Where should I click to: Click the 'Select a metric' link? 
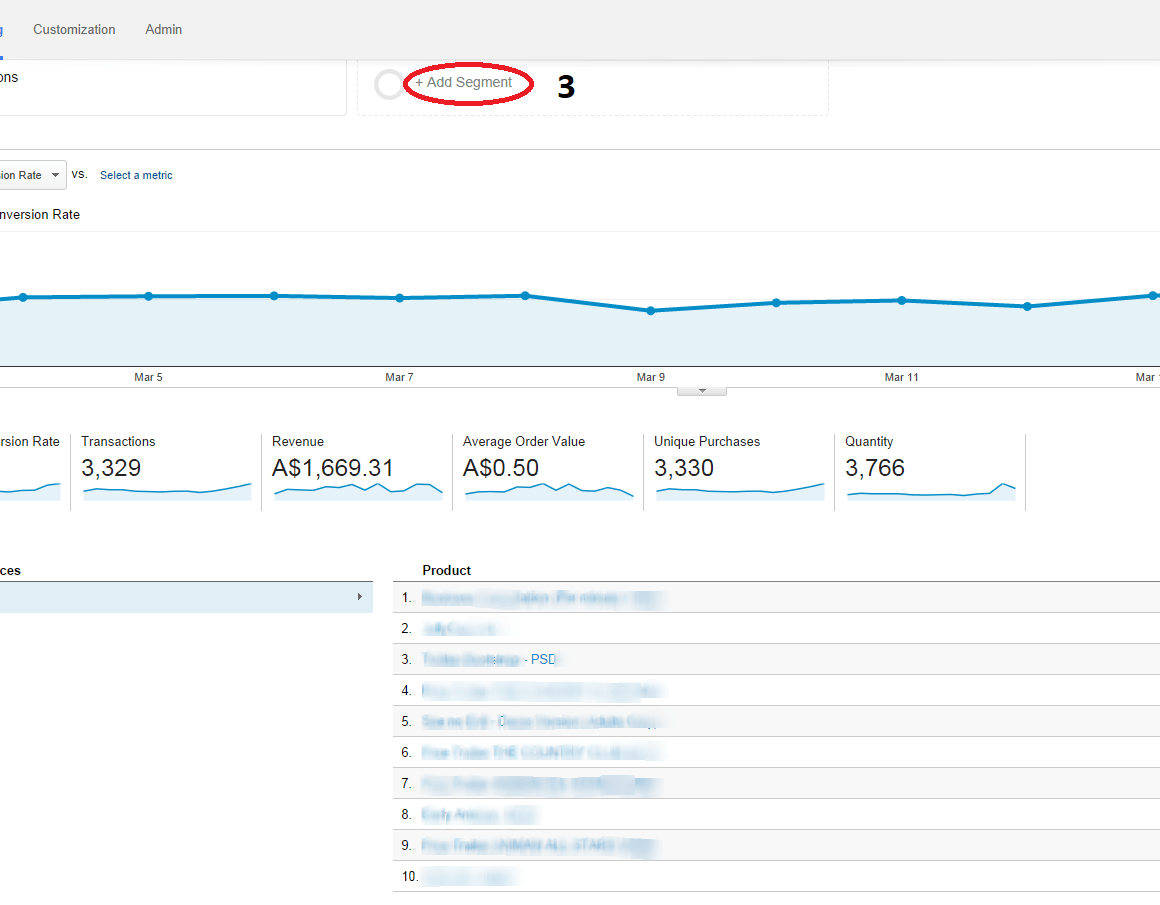(136, 175)
